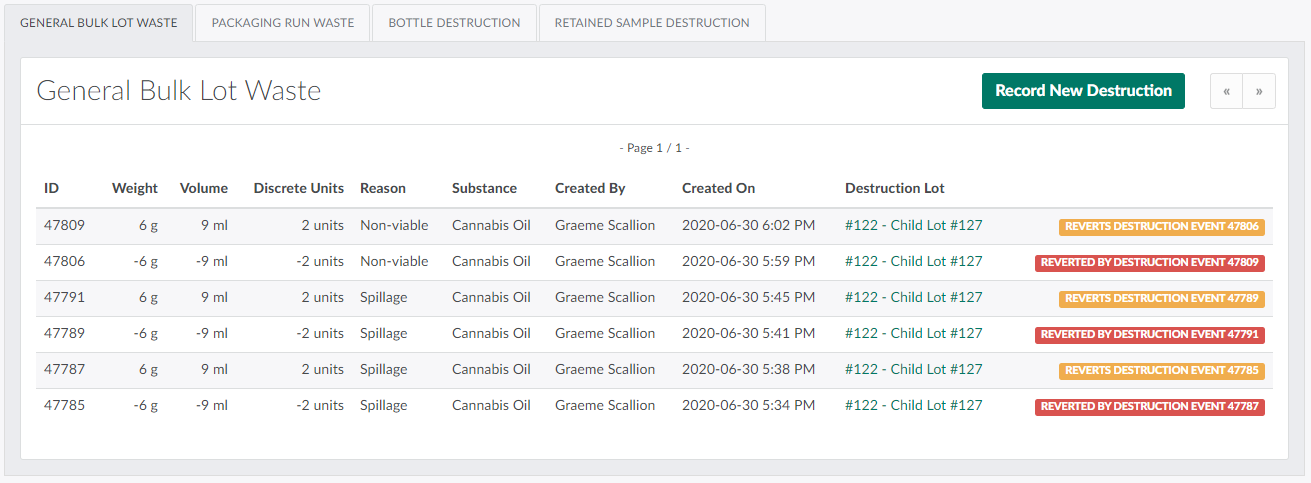1311x483 pixels.
Task: Click the lot link in row 47787
Action: [x=913, y=370]
